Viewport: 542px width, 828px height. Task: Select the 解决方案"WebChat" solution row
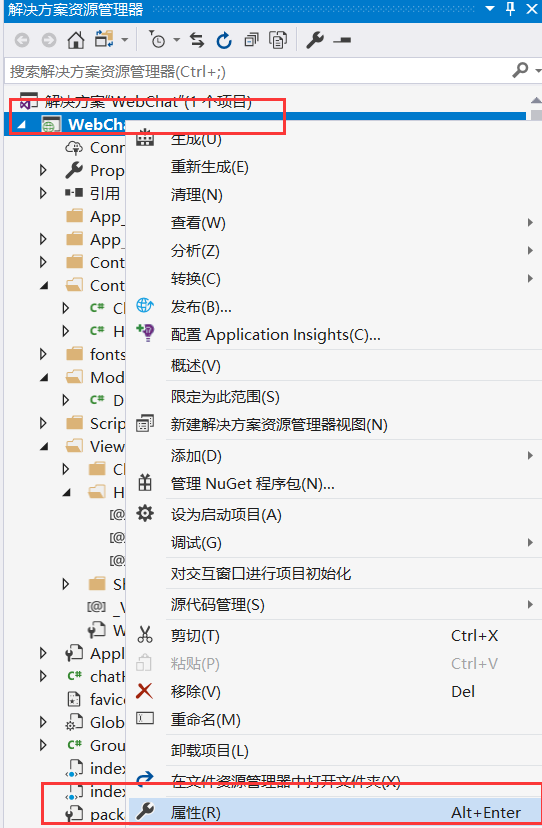pyautogui.click(x=135, y=101)
